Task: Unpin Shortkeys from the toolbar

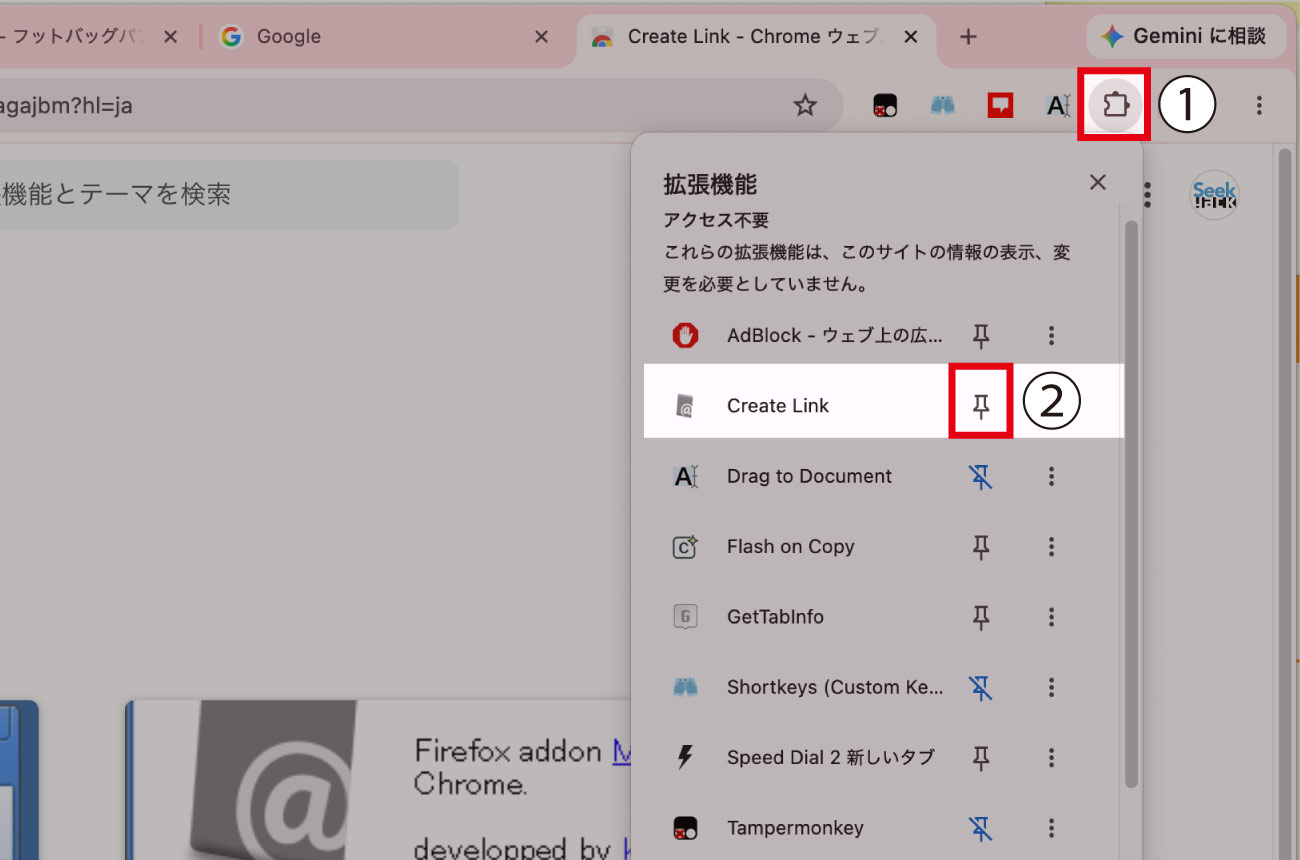Action: click(981, 687)
